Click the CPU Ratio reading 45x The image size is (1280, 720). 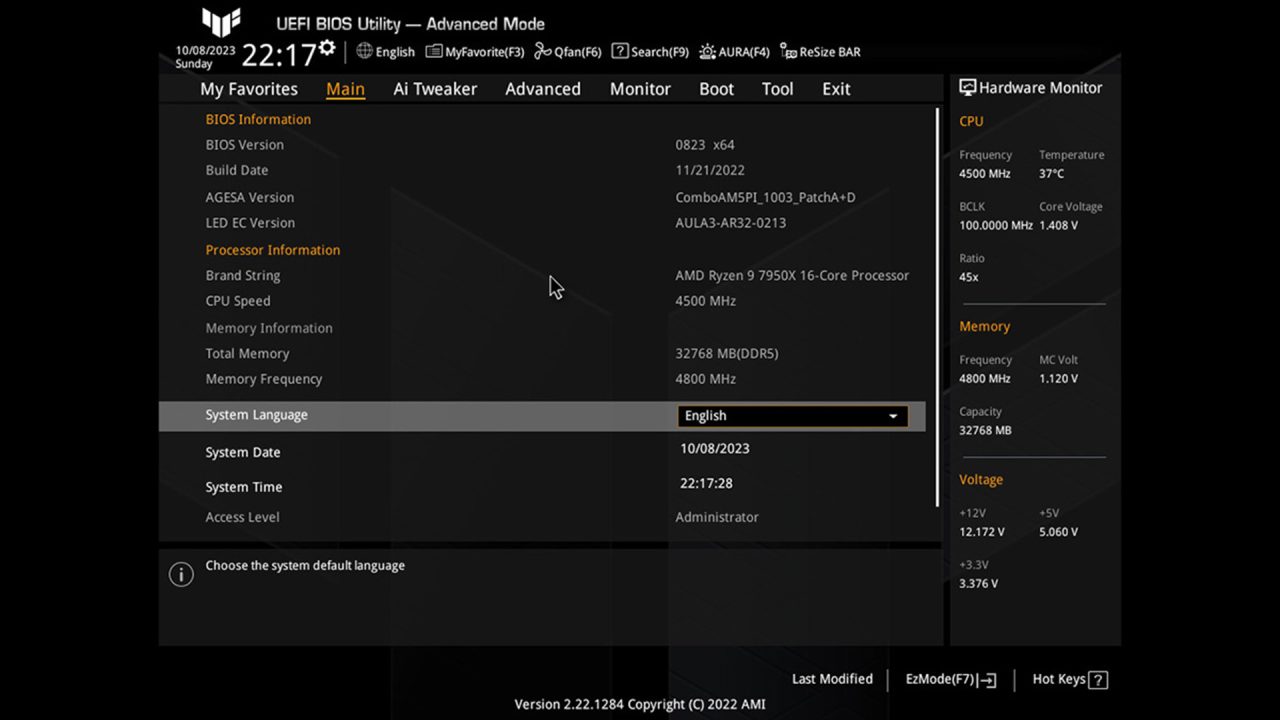(x=969, y=277)
